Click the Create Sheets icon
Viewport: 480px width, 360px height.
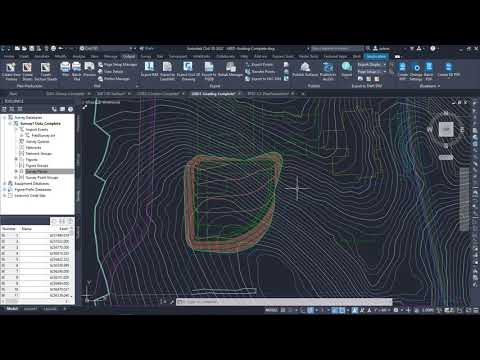(x=27, y=68)
